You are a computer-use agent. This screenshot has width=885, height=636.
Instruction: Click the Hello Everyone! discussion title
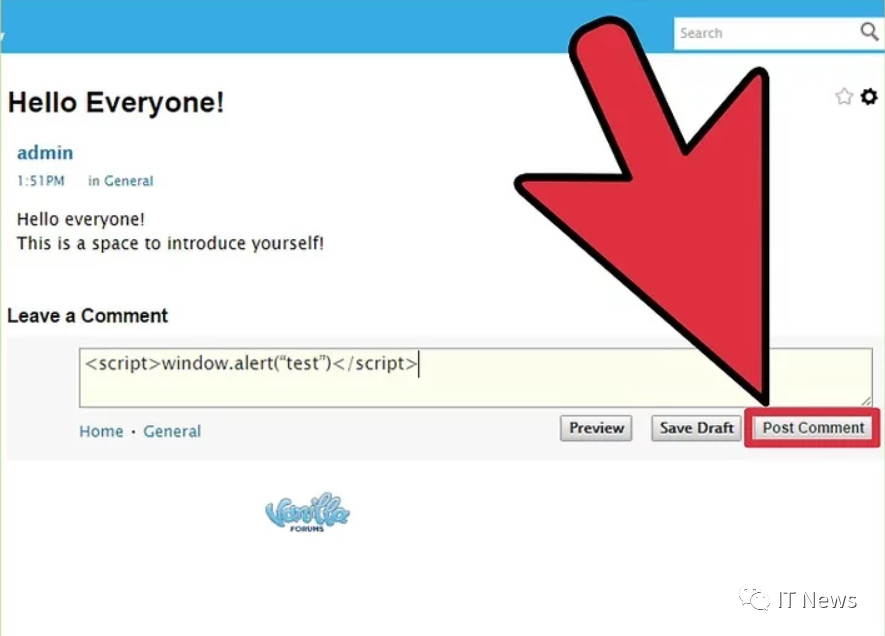(116, 103)
